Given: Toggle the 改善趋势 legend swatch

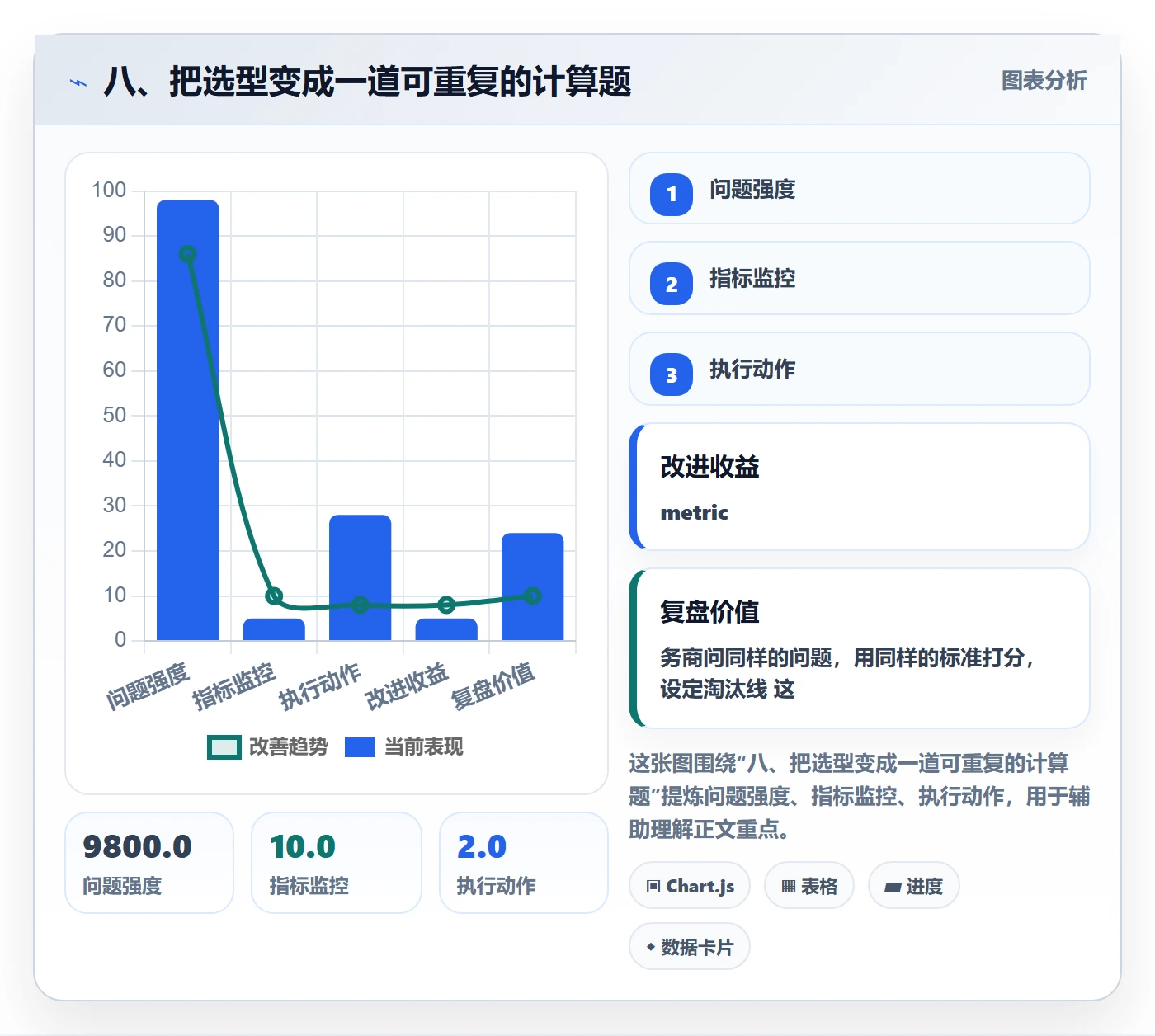Looking at the screenshot, I should (x=224, y=747).
